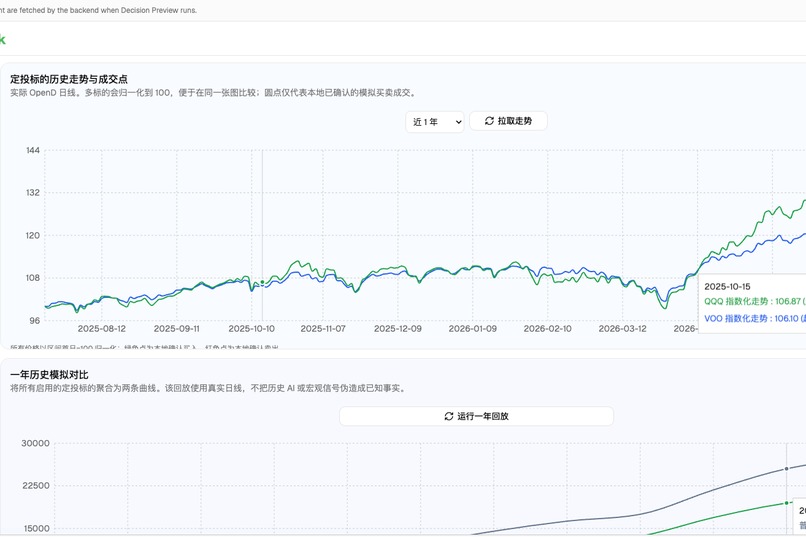
Task: Click the refresh icon in 拉取走势
Action: click(489, 121)
